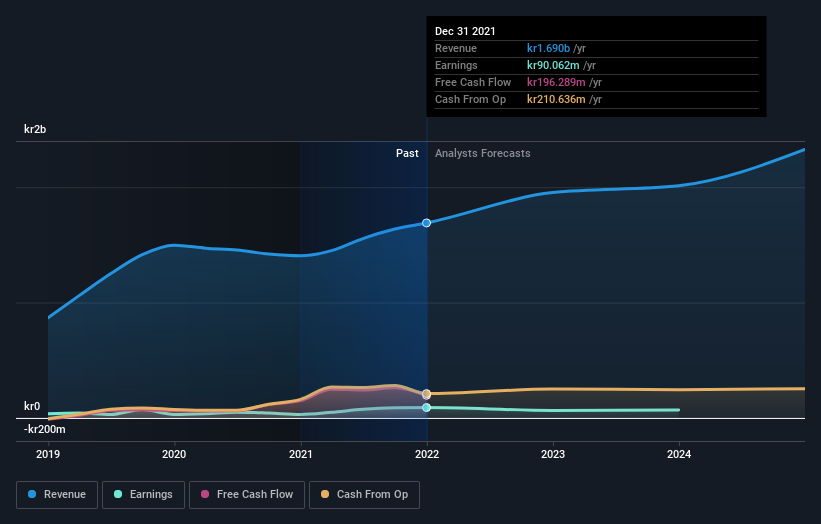Click the kr196.289m free cash flow value
Screen dimensions: 821x524
coord(556,82)
